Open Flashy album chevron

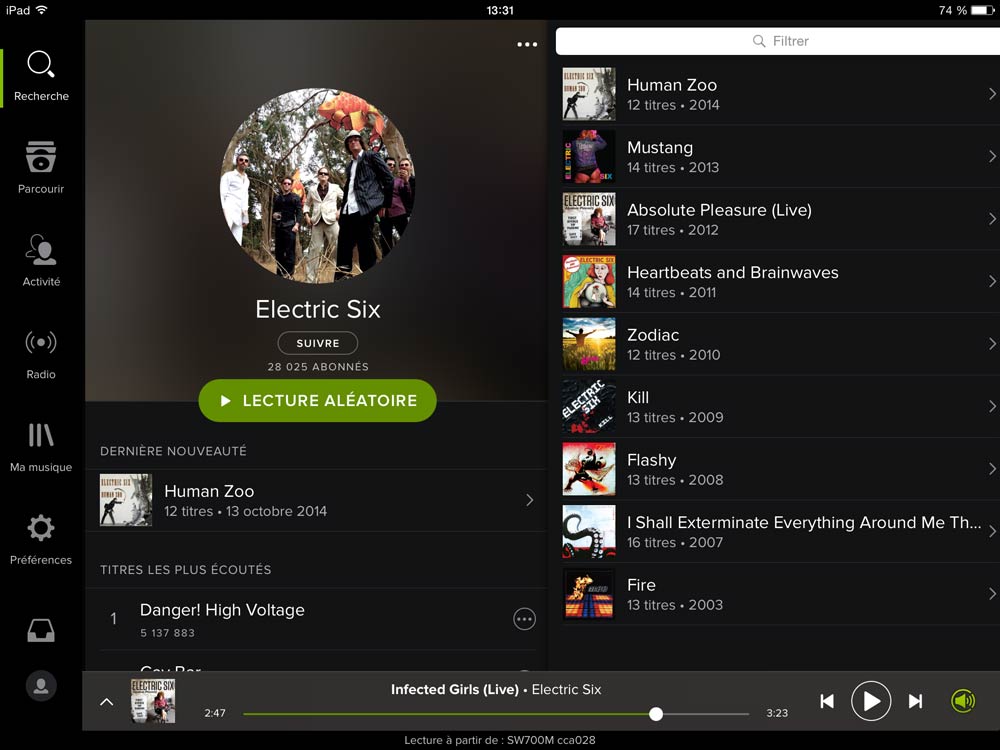[x=992, y=469]
